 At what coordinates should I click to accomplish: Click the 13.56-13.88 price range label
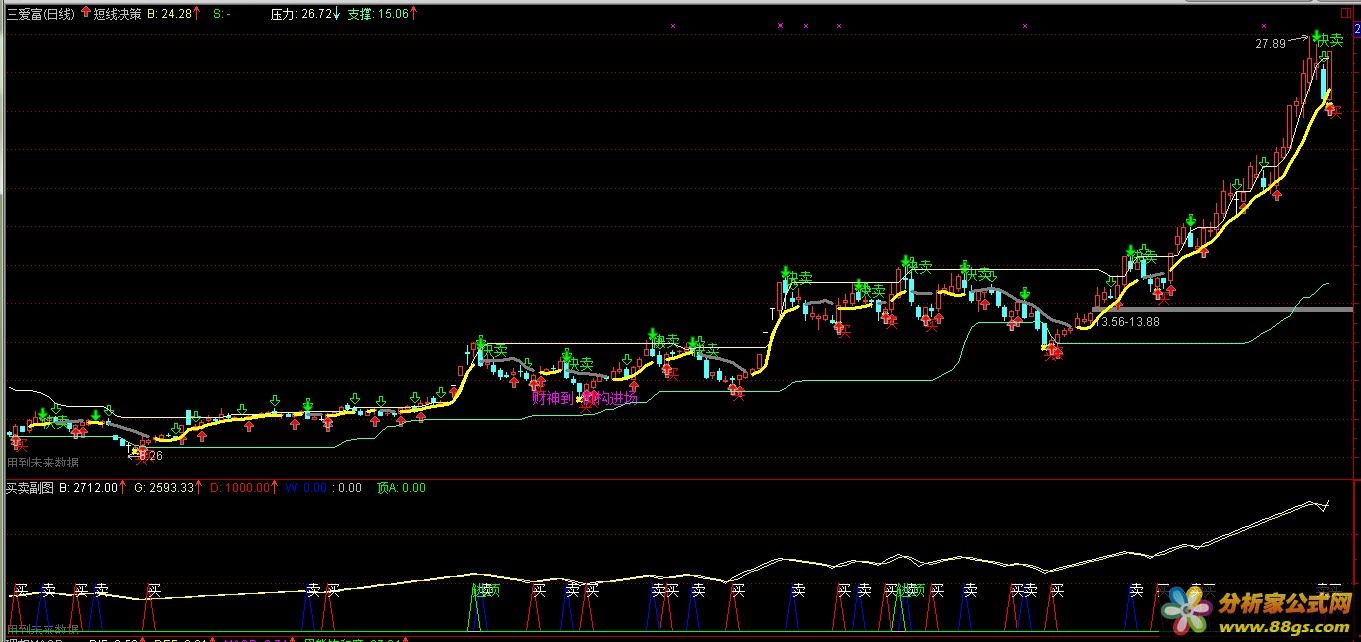[1127, 322]
